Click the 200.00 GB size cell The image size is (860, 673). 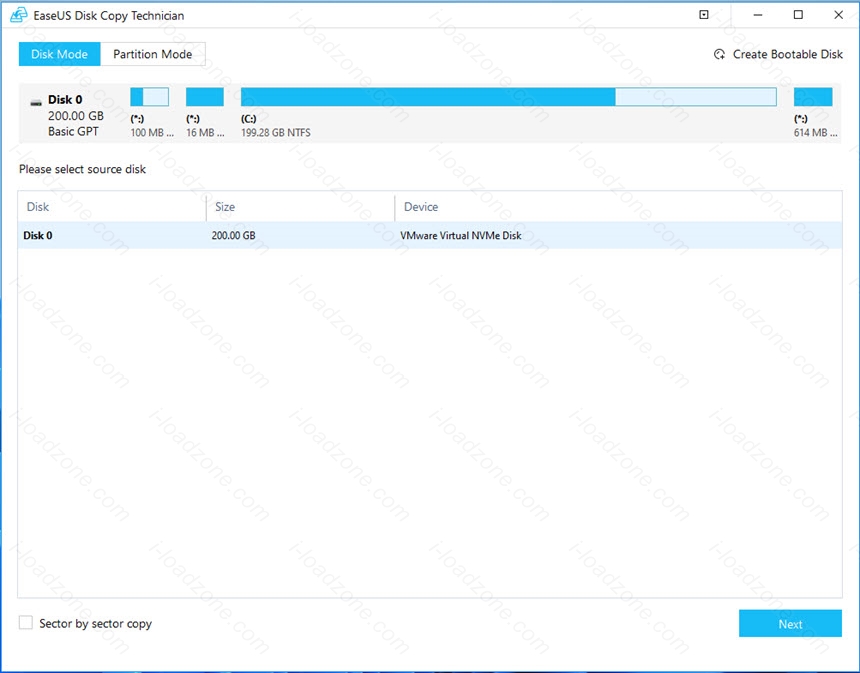point(234,235)
